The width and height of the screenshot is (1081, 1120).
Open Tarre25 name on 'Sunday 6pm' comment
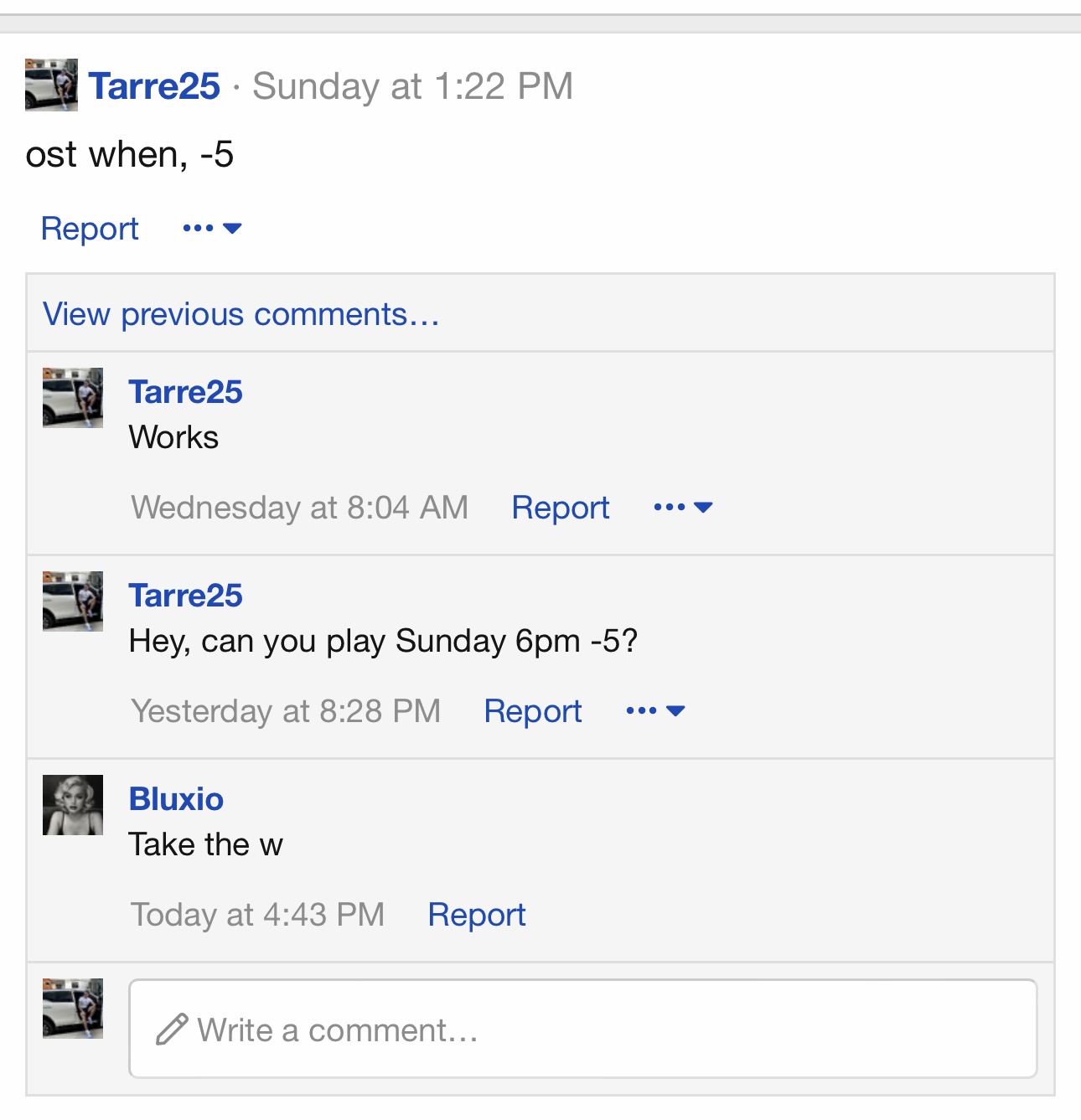[x=185, y=596]
